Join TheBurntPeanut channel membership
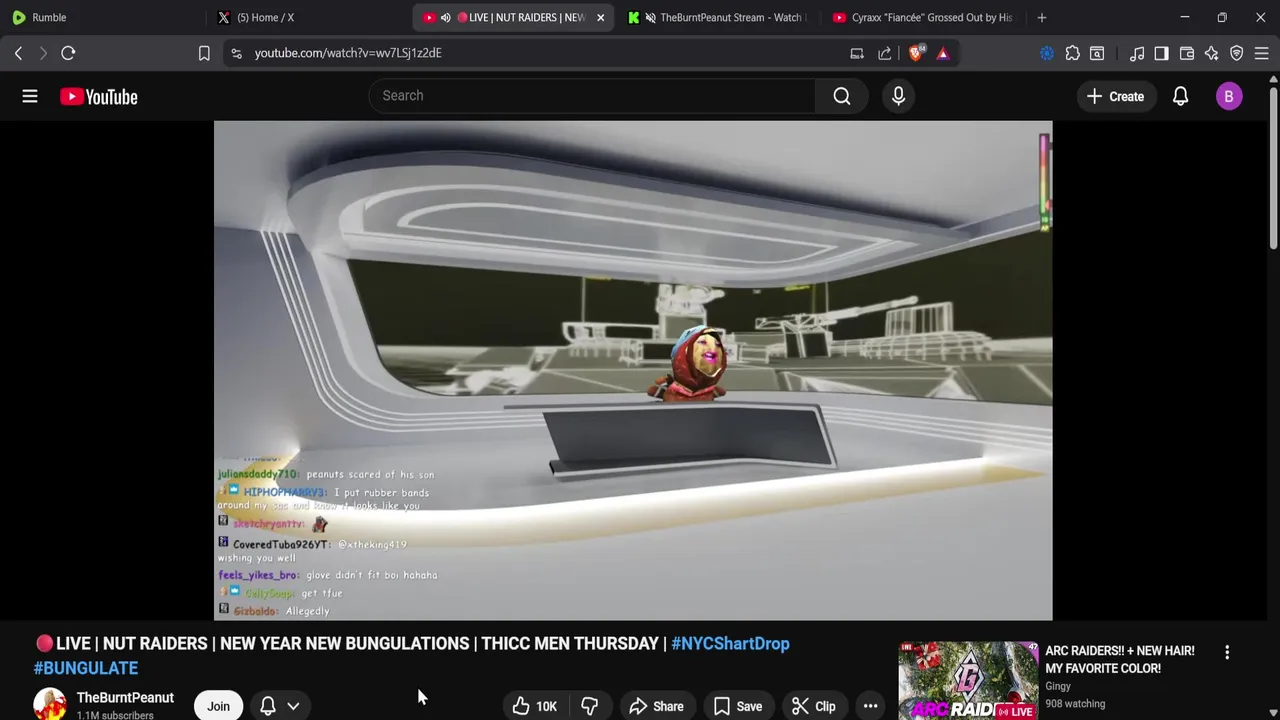Screen dimensions: 1280x720 click(x=218, y=706)
